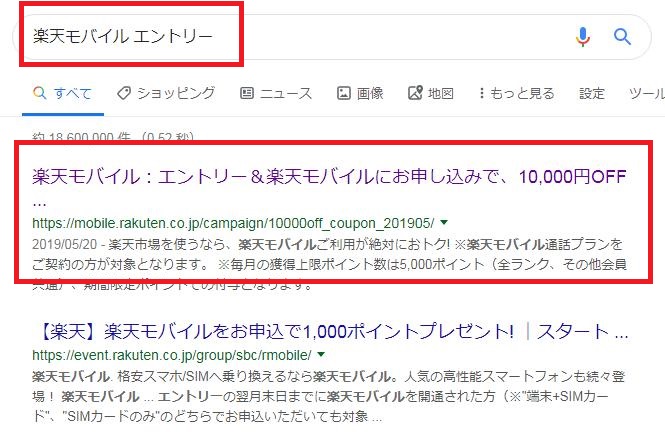Switch to the ショッピング tab
The height and width of the screenshot is (440, 665).
(x=166, y=93)
